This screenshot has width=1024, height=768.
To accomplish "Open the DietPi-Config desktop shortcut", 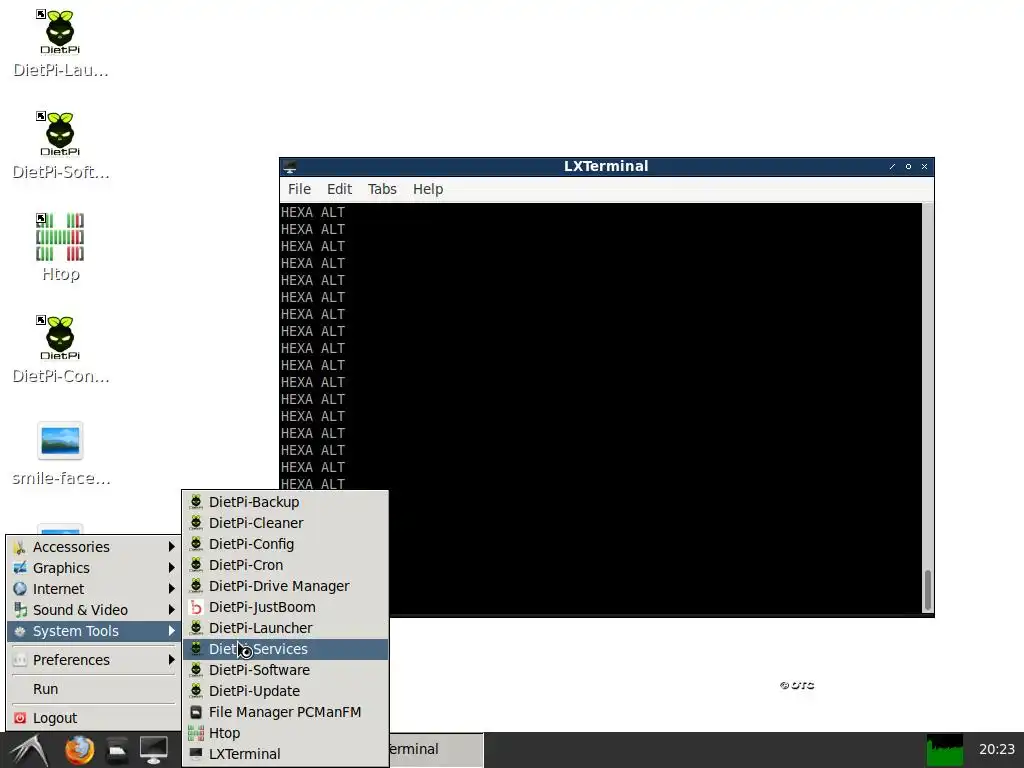I will tap(60, 349).
